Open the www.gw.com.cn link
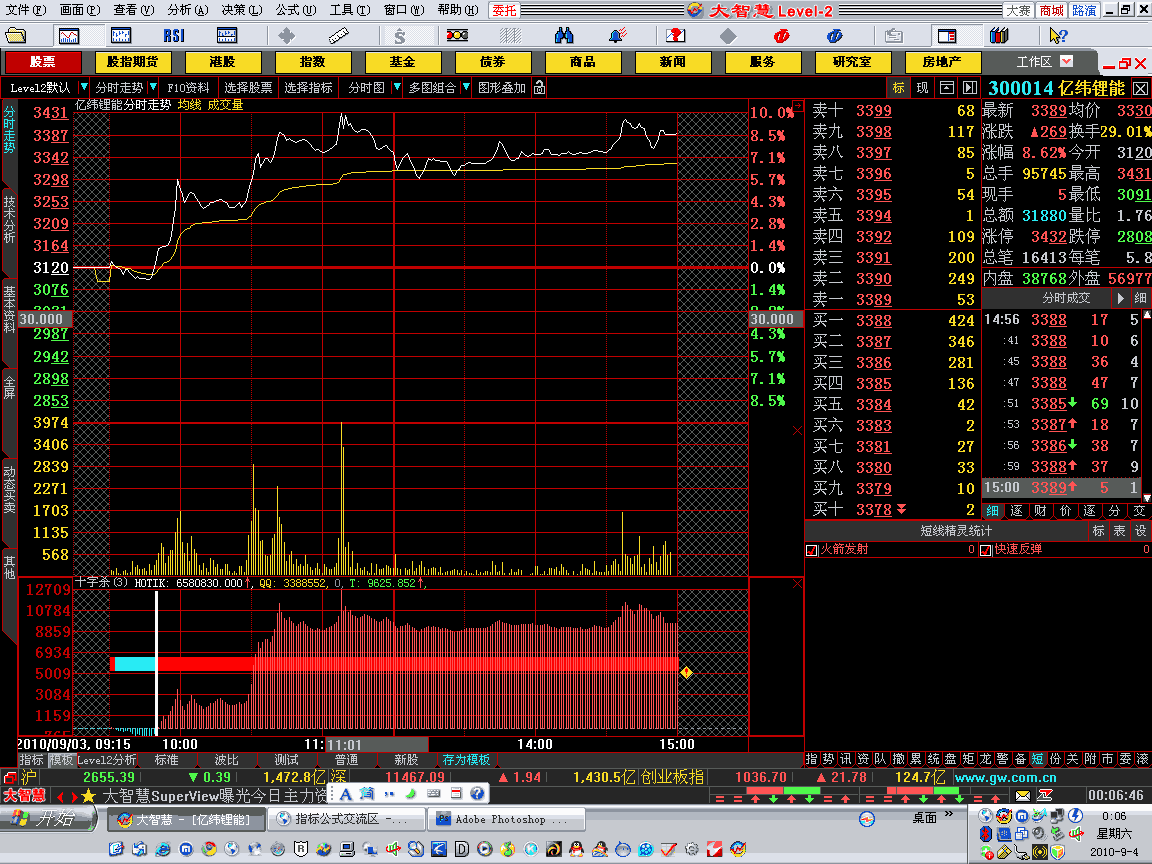1152x864 pixels. pyautogui.click(x=1005, y=777)
